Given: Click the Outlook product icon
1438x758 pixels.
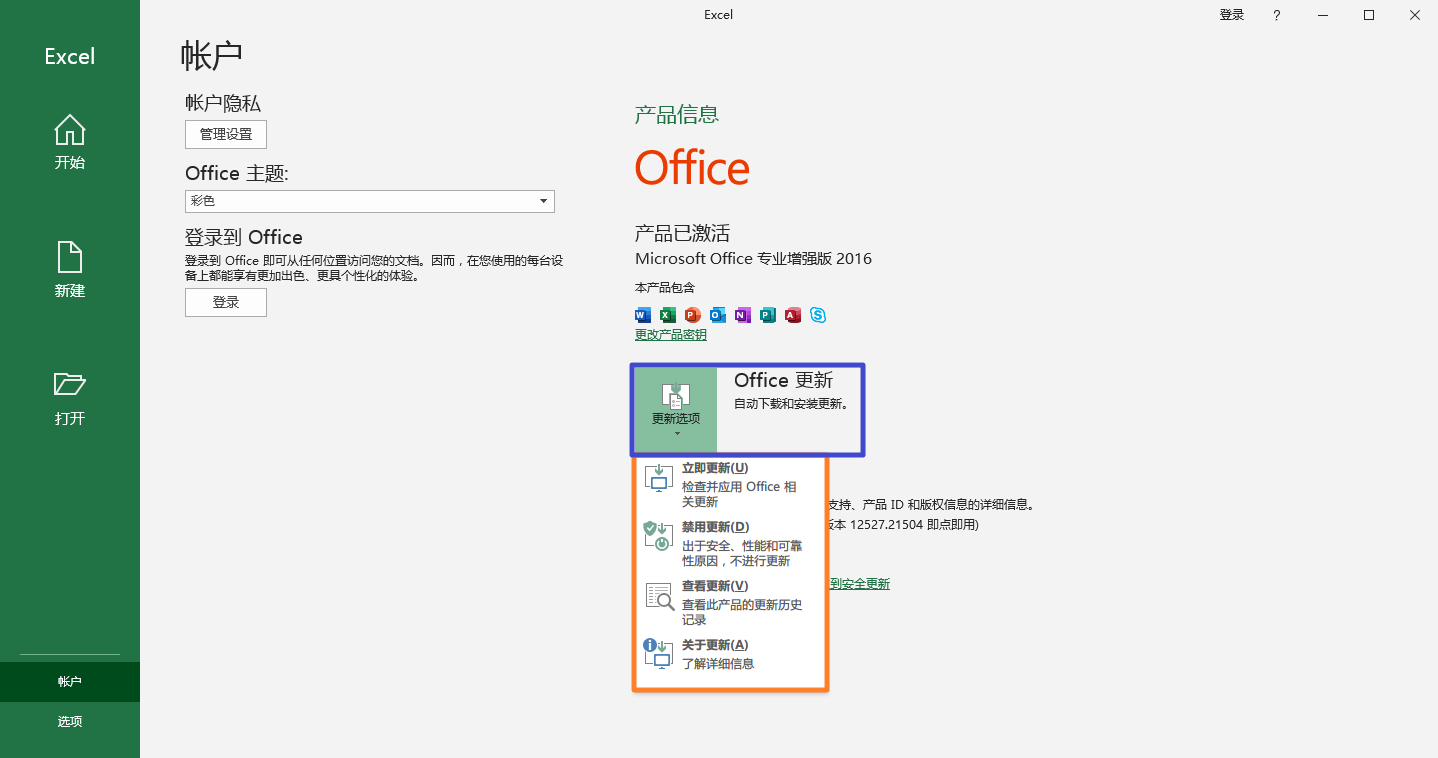Looking at the screenshot, I should coord(718,315).
